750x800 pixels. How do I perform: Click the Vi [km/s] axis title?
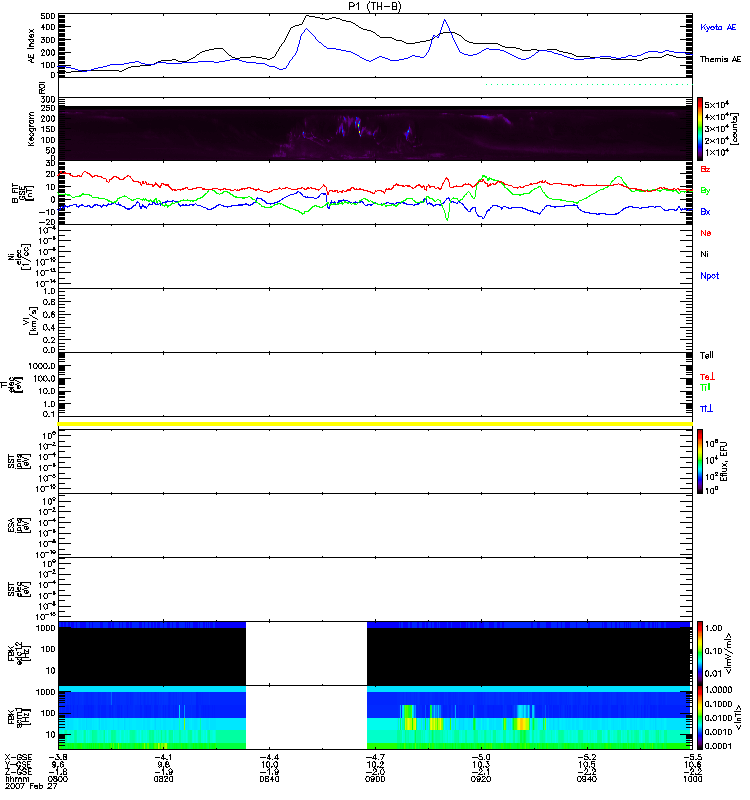coord(31,320)
